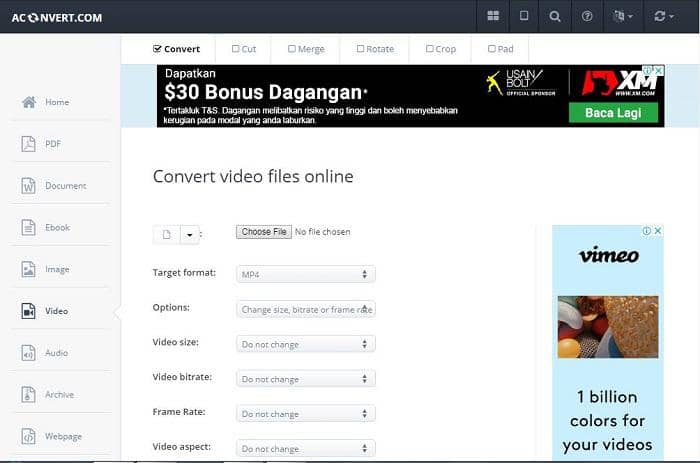Go to Ebook converter in sidebar
The width and height of the screenshot is (700, 463).
click(x=57, y=227)
